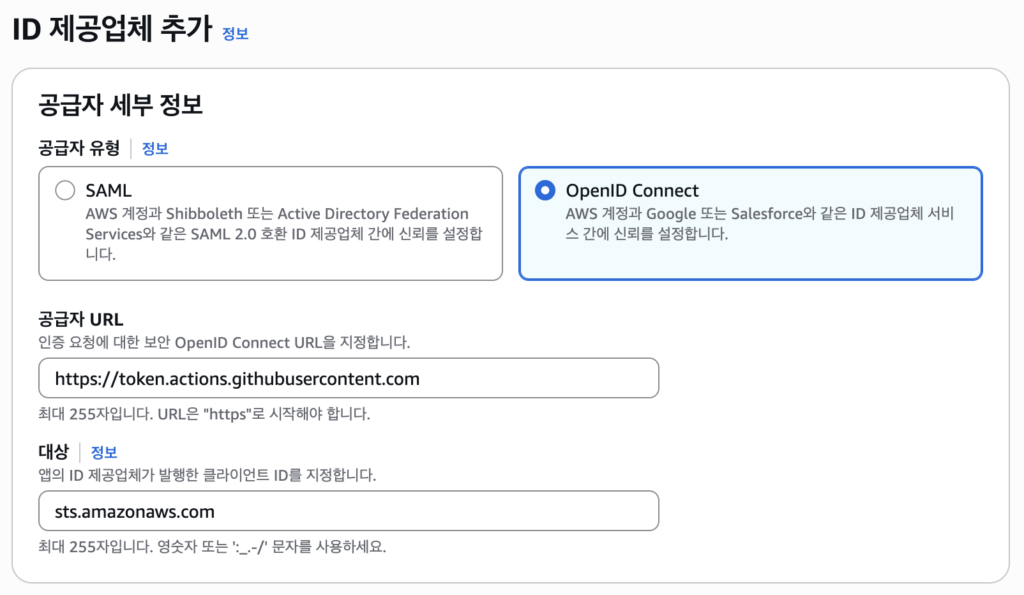Select the OpenID Connect radio button

[545, 190]
